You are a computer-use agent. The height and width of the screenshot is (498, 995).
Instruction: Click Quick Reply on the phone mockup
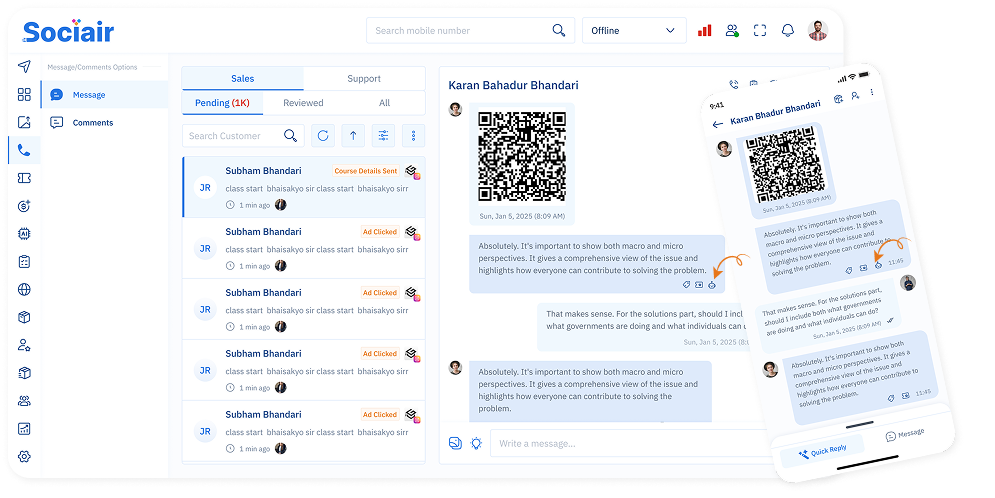pos(823,451)
